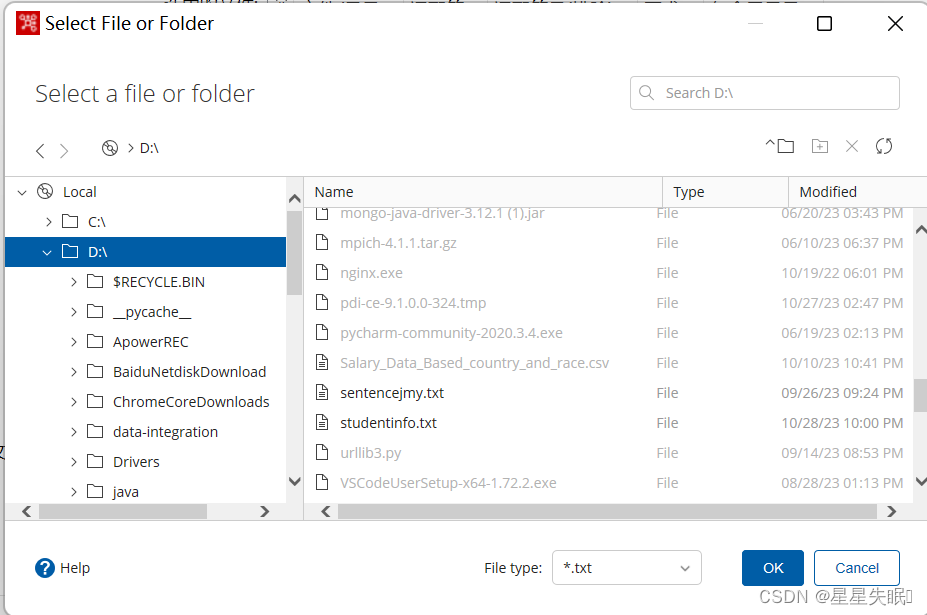Collapse the D:\ drive node
Image resolution: width=927 pixels, height=615 pixels.
[47, 253]
